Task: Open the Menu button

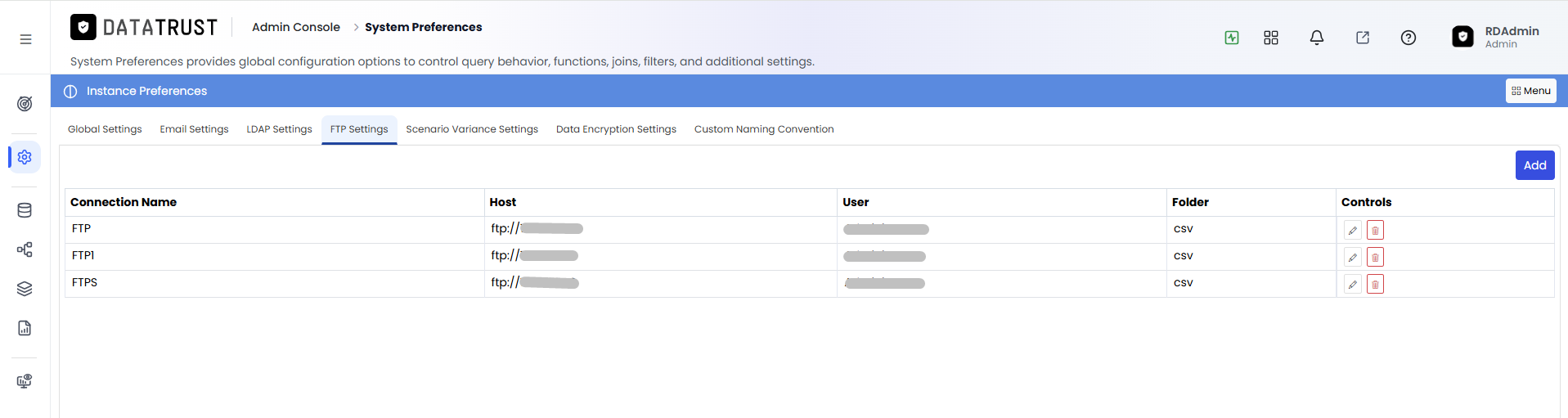Action: coord(1530,91)
